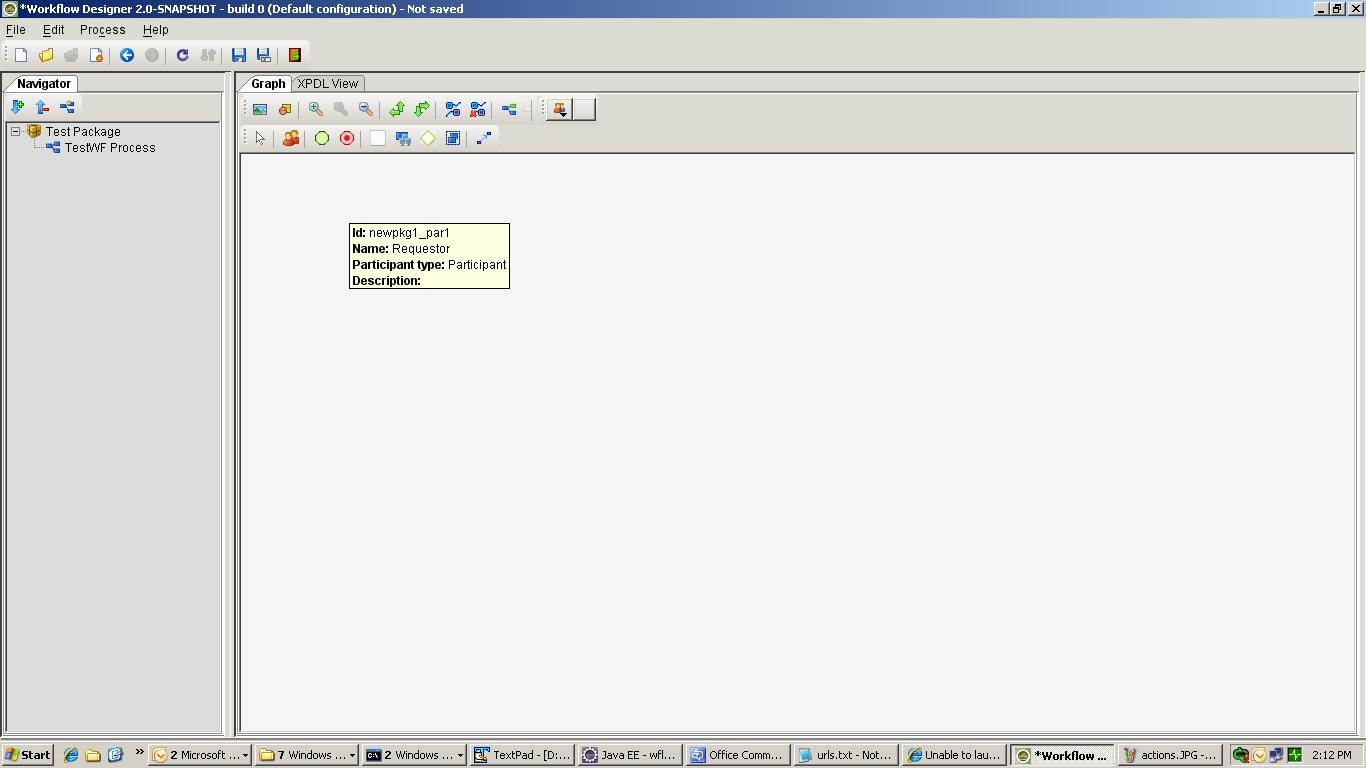
Task: Go back with the blue arrow icon
Action: (127, 55)
